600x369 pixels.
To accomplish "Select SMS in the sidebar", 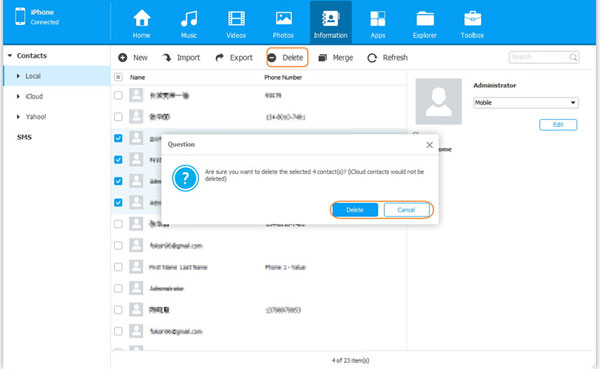I will [24, 137].
